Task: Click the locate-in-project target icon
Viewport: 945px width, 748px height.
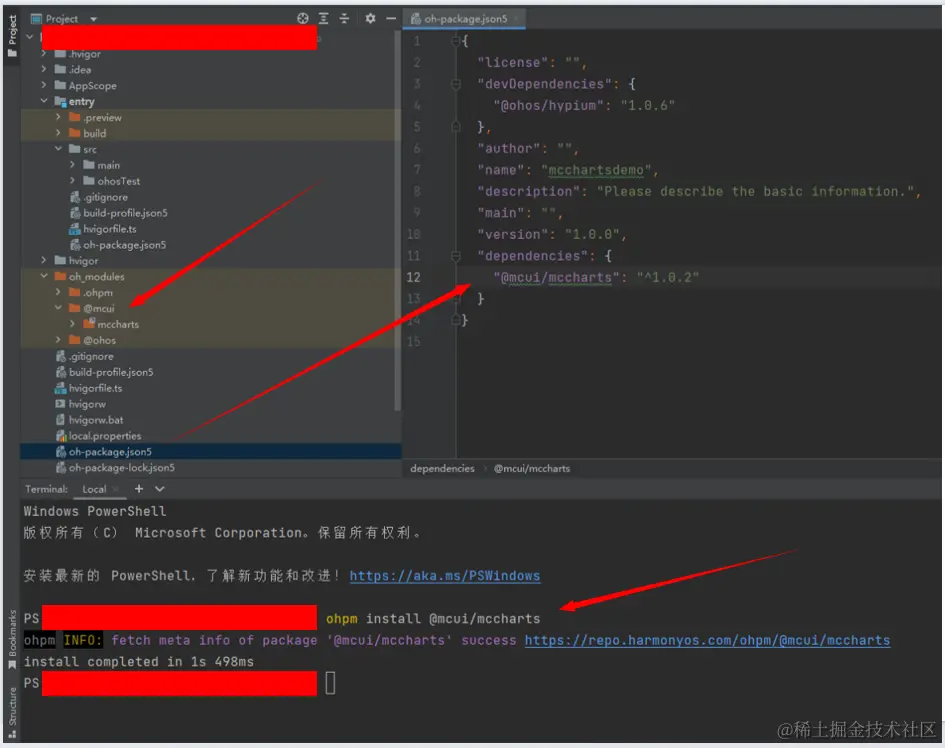Action: pyautogui.click(x=303, y=19)
